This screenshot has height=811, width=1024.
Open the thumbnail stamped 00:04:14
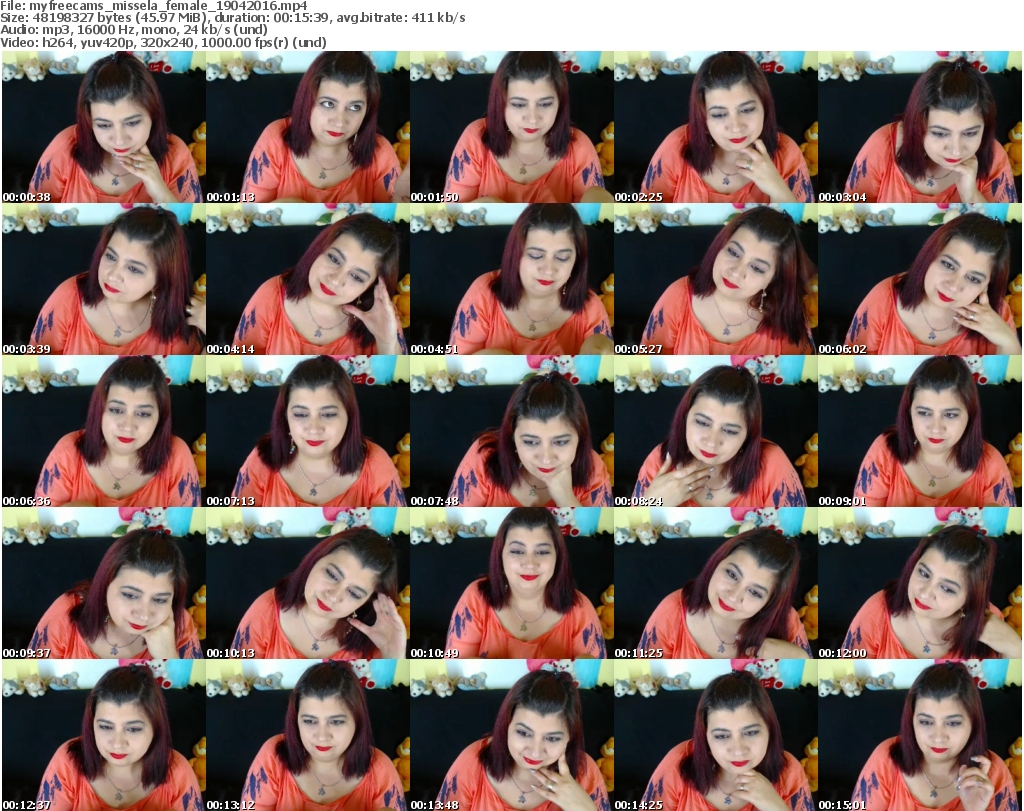pyautogui.click(x=308, y=279)
